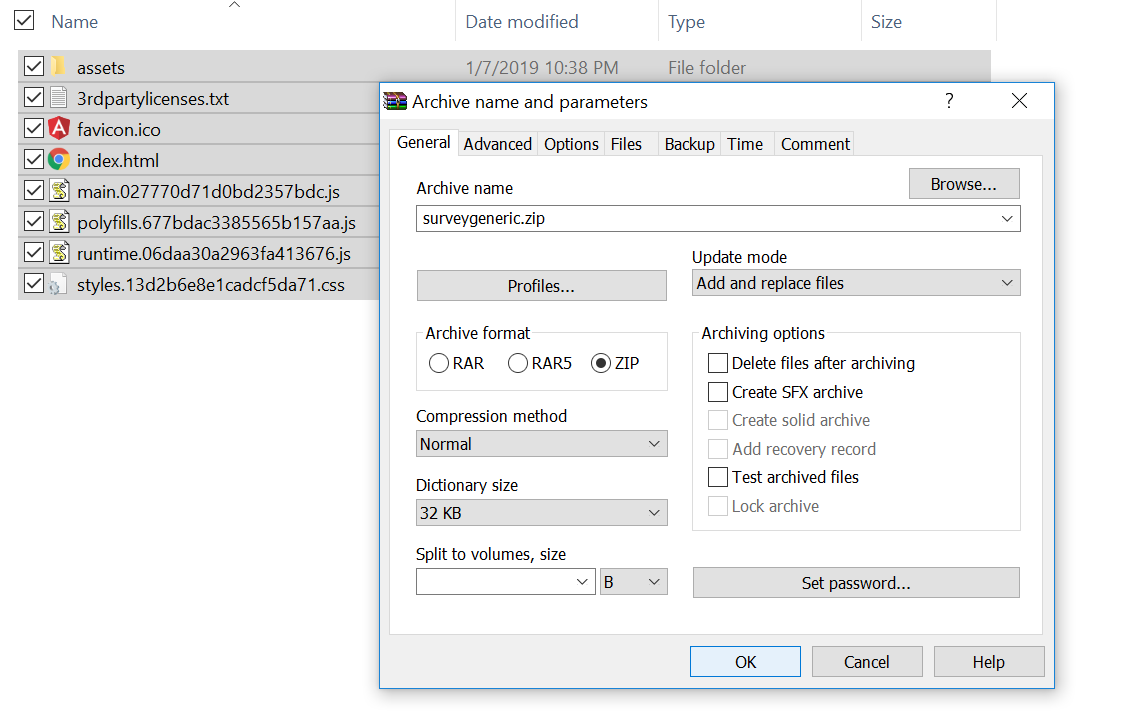1133x725 pixels.
Task: Expand the Update mode dropdown
Action: 856,283
